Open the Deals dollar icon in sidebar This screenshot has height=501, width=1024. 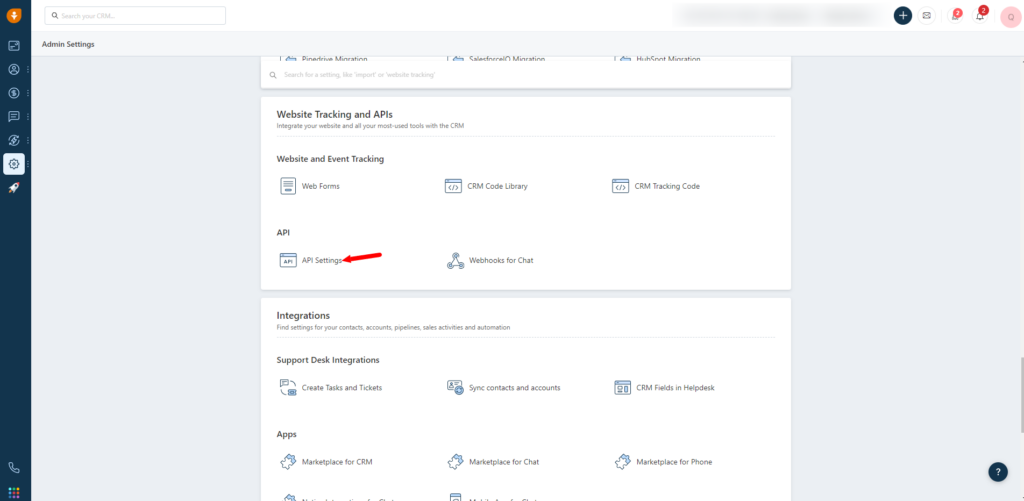coord(14,93)
